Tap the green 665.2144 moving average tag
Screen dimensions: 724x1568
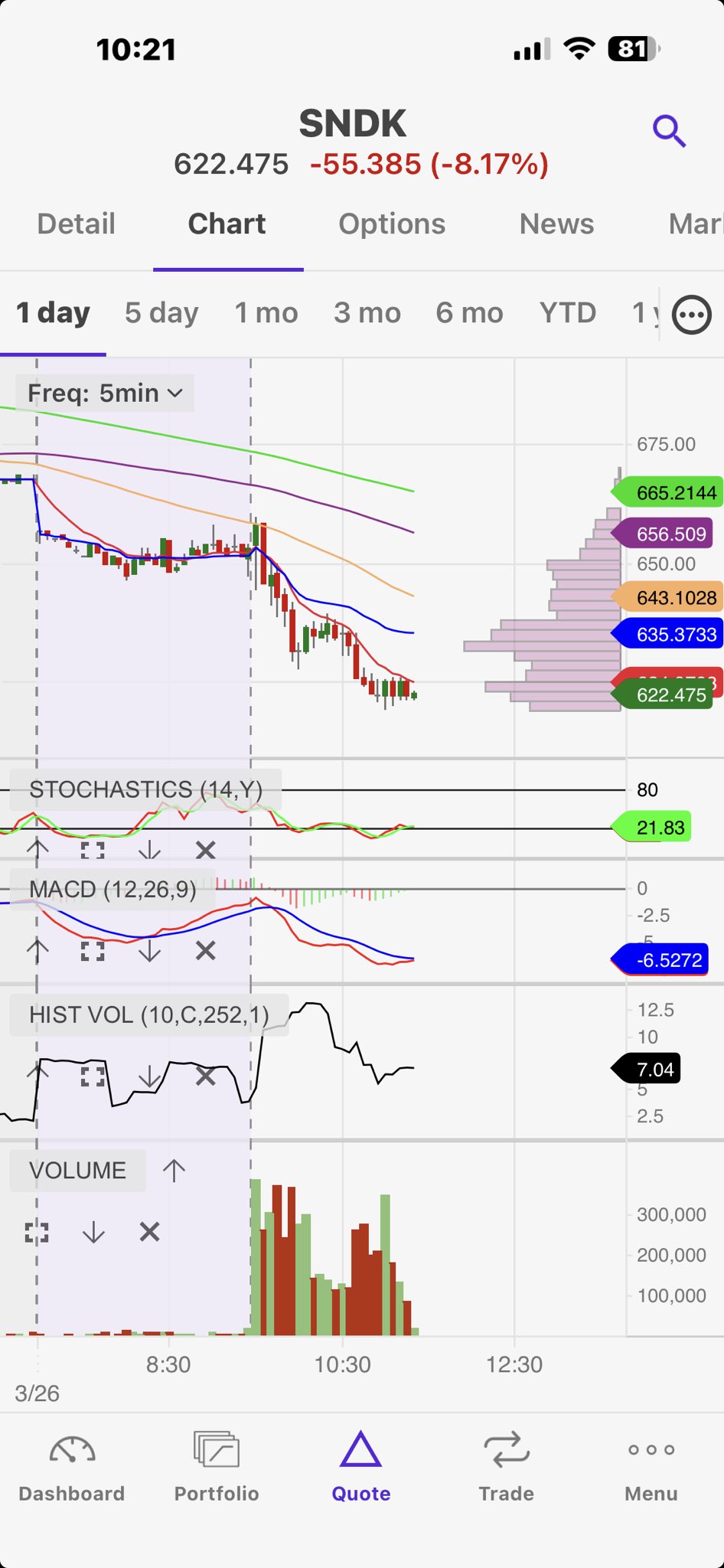tap(668, 492)
